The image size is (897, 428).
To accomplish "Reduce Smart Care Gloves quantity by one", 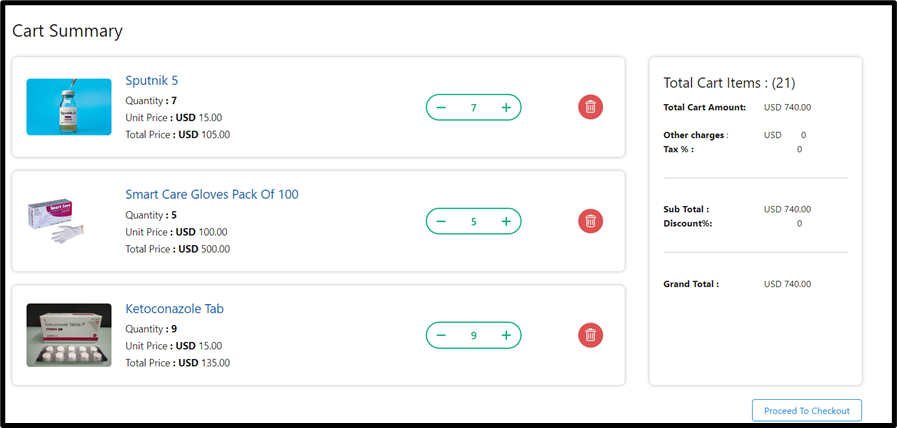I will click(x=441, y=221).
